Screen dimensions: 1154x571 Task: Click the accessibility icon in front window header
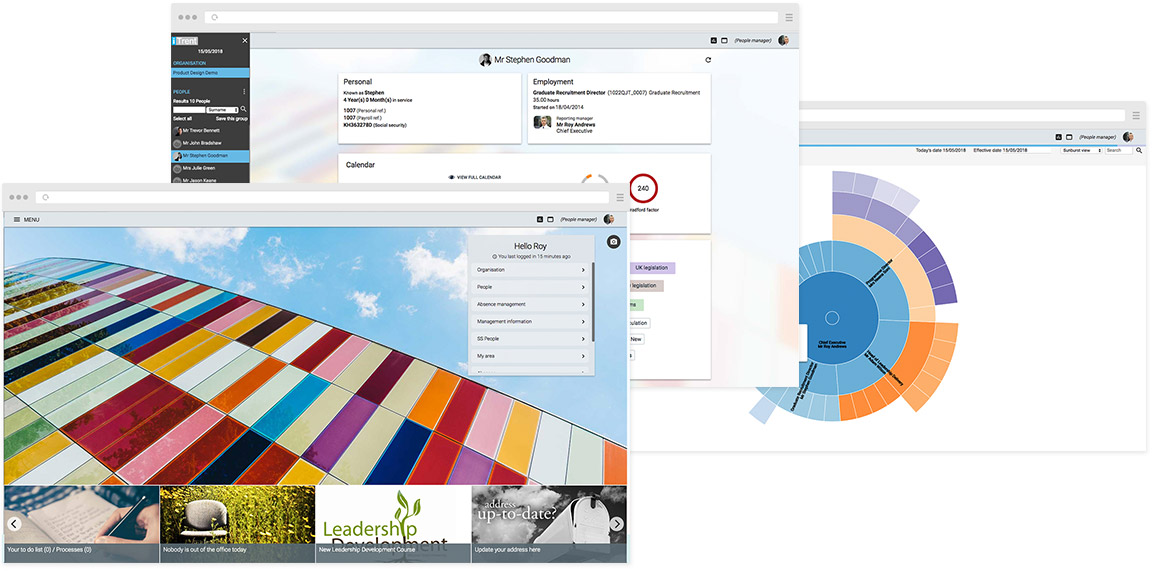click(539, 219)
